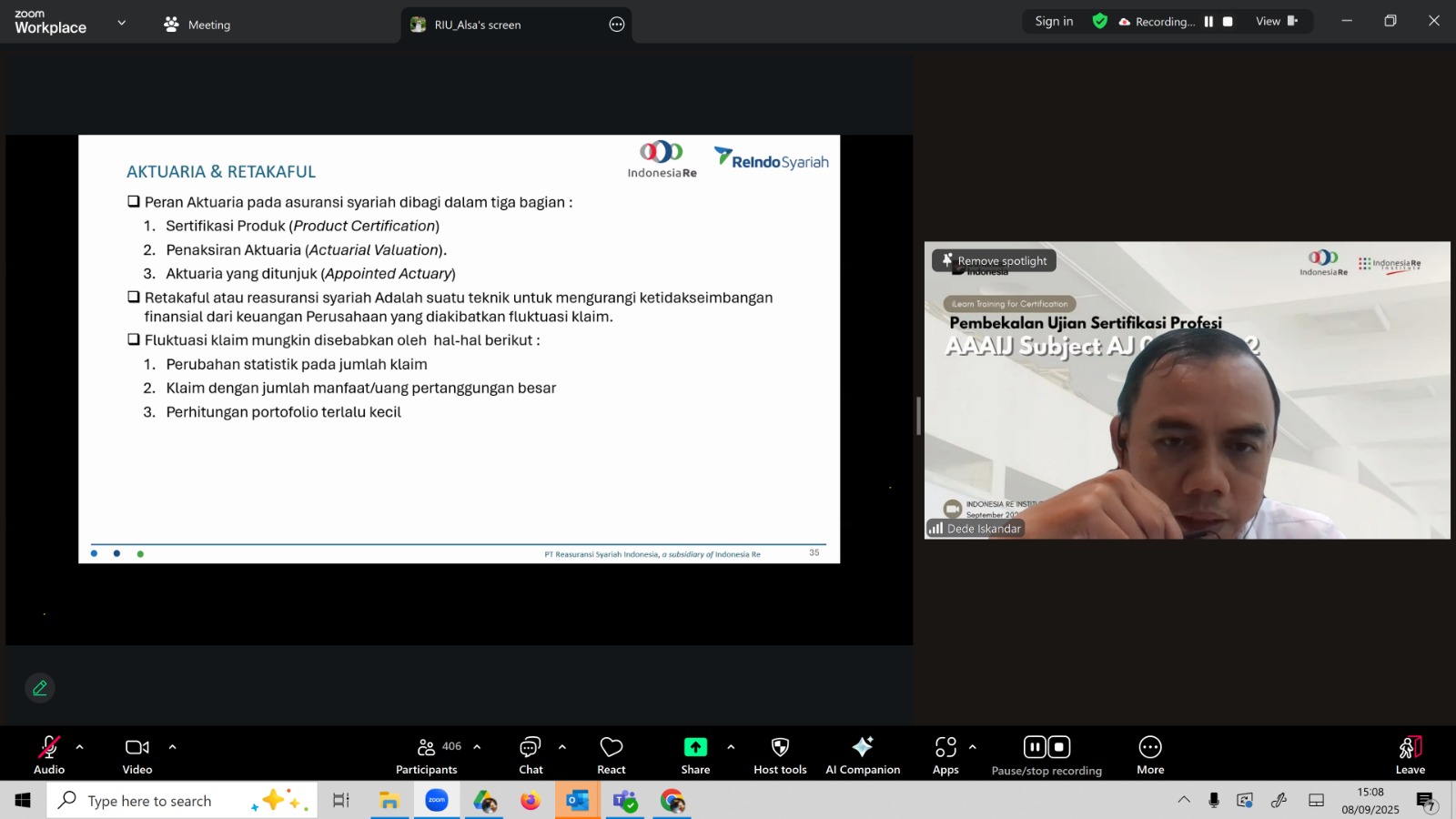Open Zoom Workplace dropdown chevron
Screen dimensions: 1456x819
click(x=122, y=23)
